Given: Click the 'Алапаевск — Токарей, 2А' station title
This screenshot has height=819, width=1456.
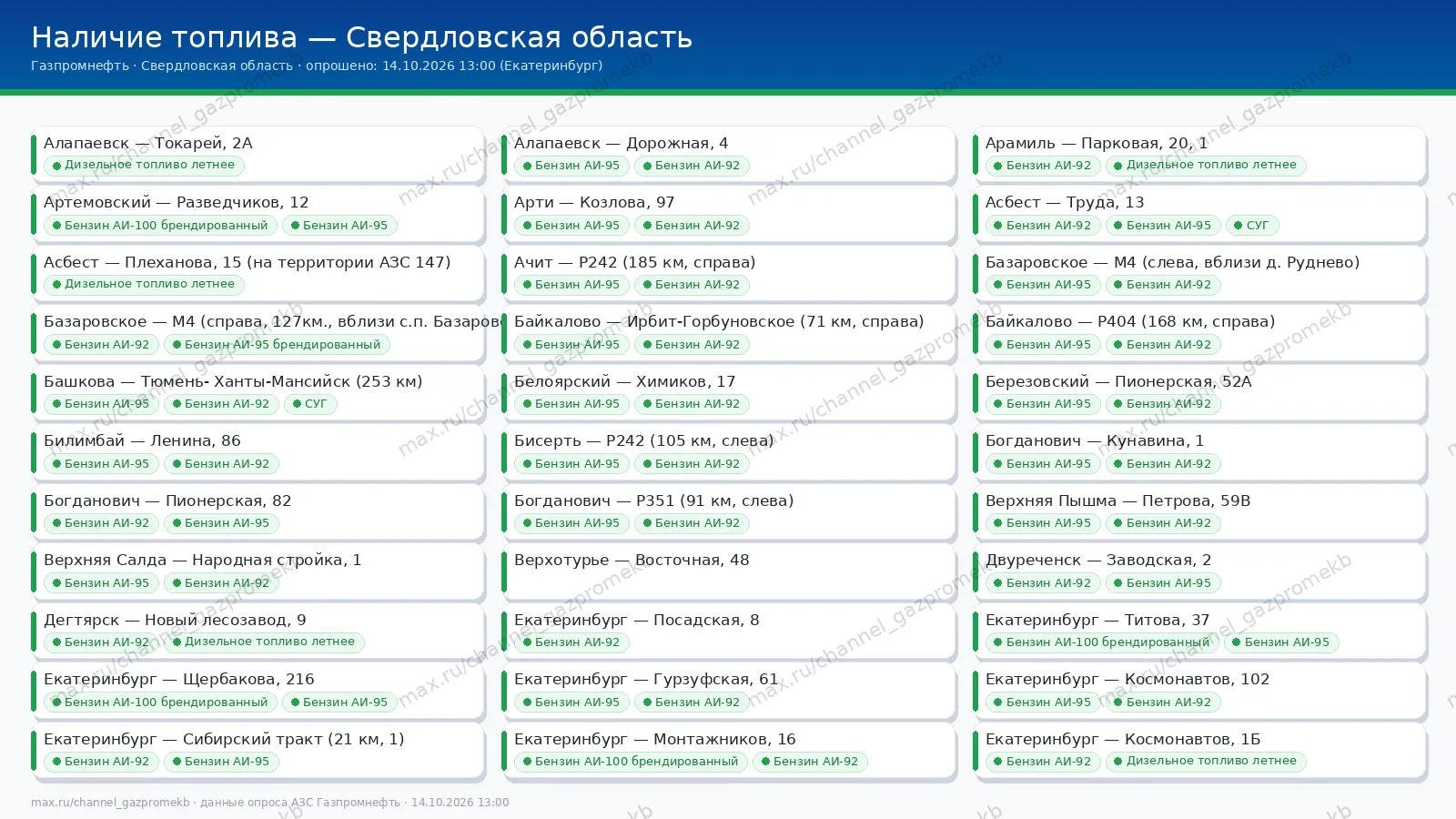Looking at the screenshot, I should point(148,143).
